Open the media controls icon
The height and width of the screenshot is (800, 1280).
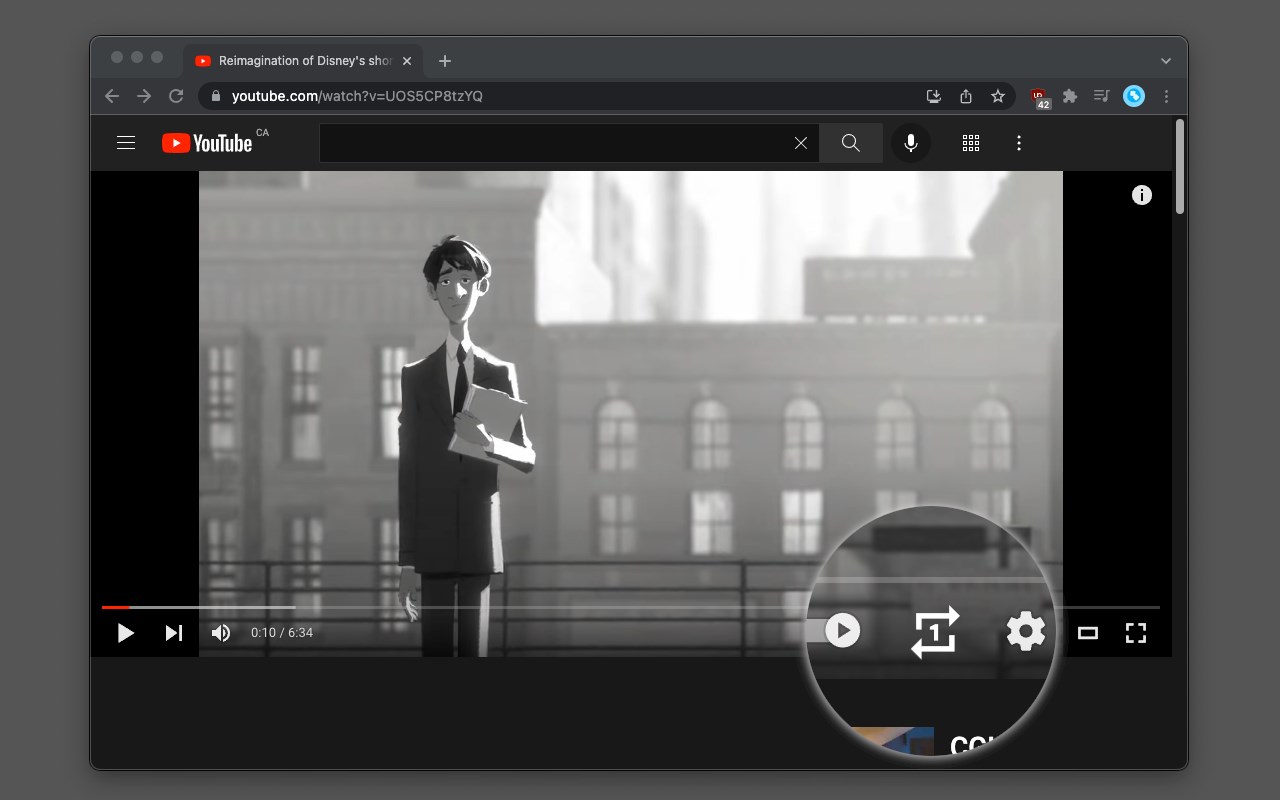[1102, 96]
